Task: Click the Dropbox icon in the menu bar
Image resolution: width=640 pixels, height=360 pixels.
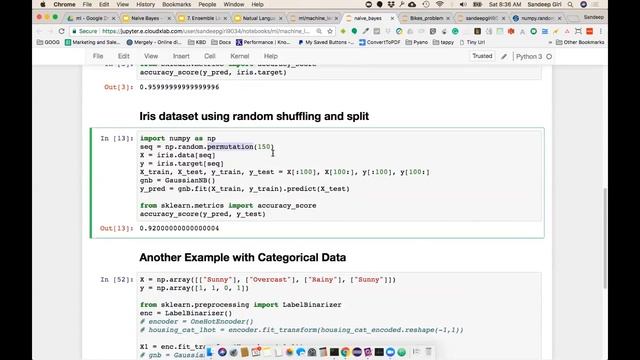Action: [x=391, y=4]
